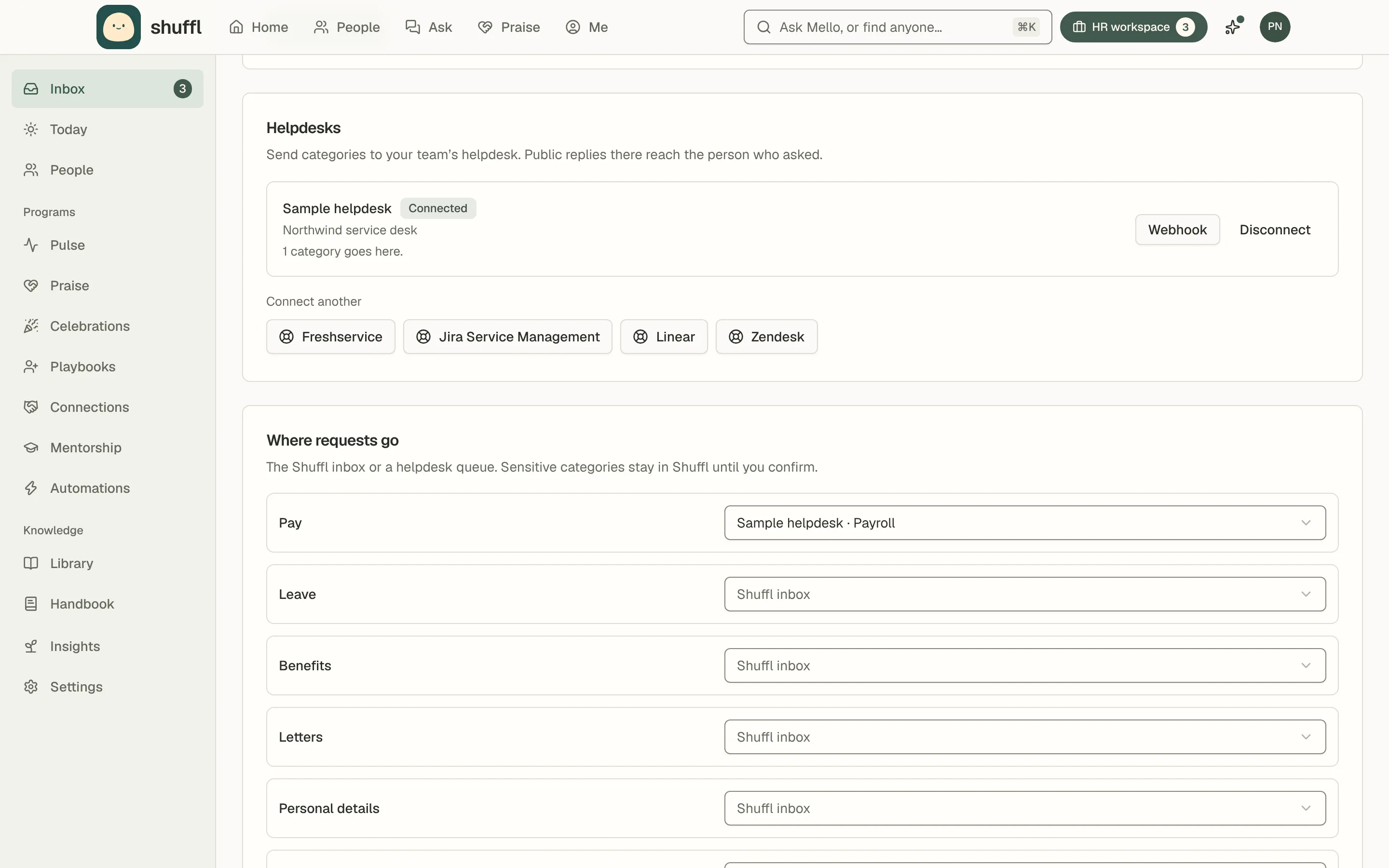Expand the Leave destination dropdown
The height and width of the screenshot is (868, 1389).
point(1024,594)
